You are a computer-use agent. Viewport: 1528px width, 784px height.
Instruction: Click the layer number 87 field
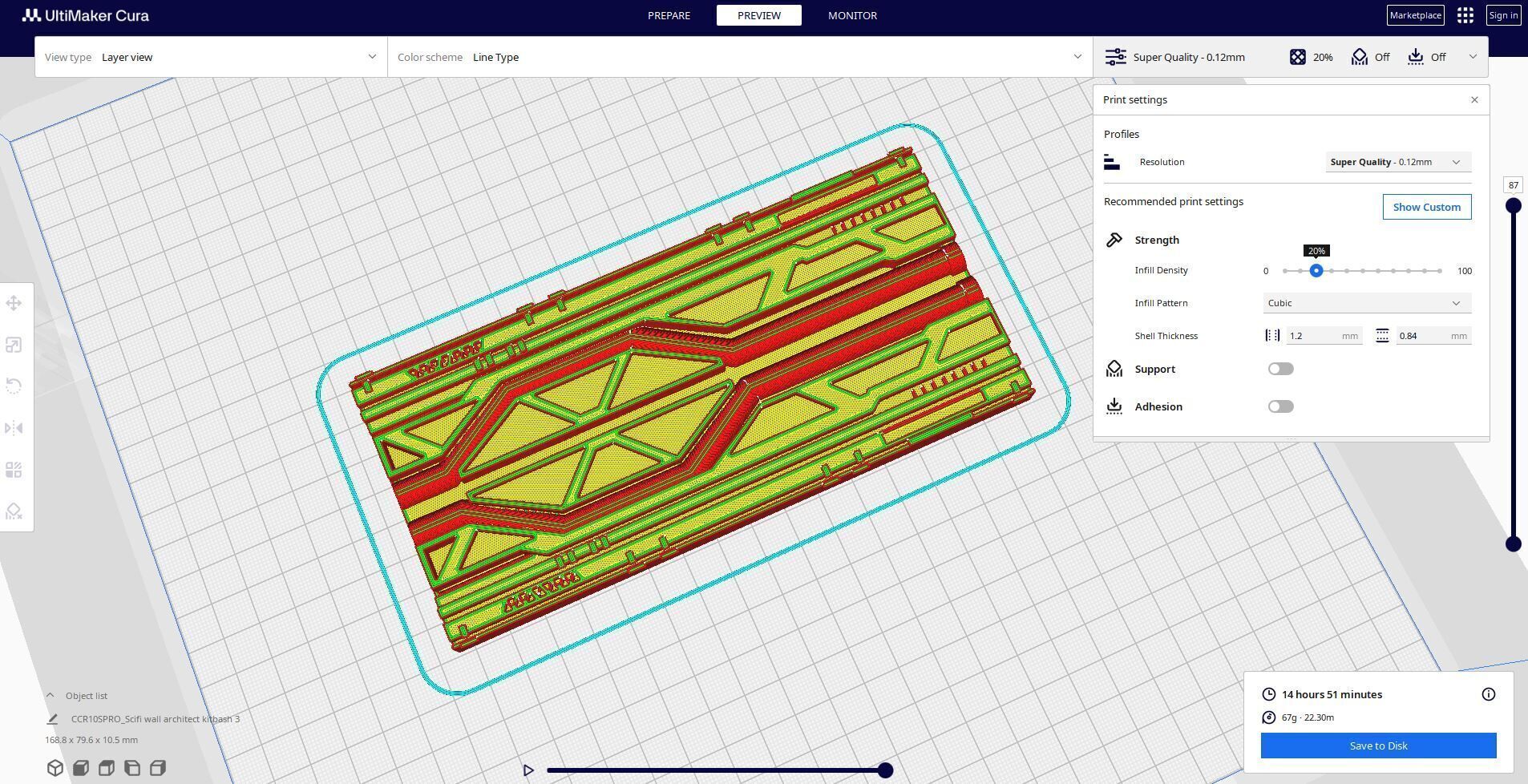(x=1514, y=185)
